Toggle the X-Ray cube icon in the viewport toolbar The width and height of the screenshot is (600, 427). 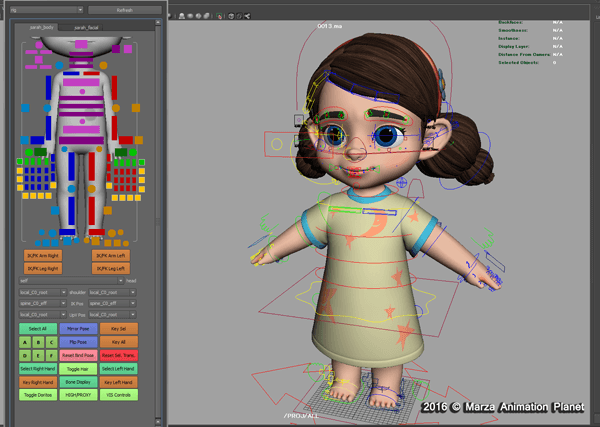(x=231, y=16)
